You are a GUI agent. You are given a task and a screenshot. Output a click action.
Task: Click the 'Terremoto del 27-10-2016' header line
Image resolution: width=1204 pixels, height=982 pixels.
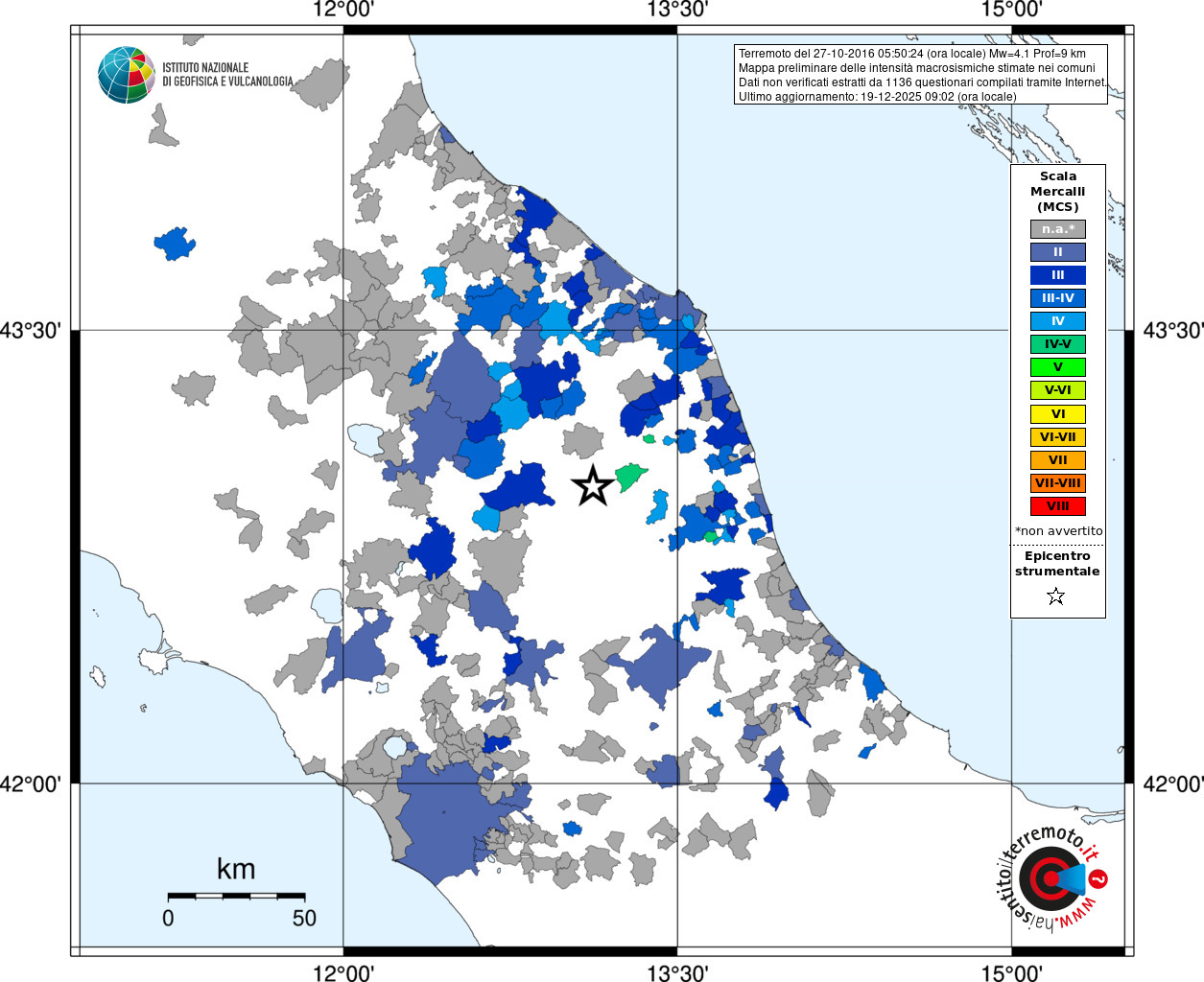(912, 54)
